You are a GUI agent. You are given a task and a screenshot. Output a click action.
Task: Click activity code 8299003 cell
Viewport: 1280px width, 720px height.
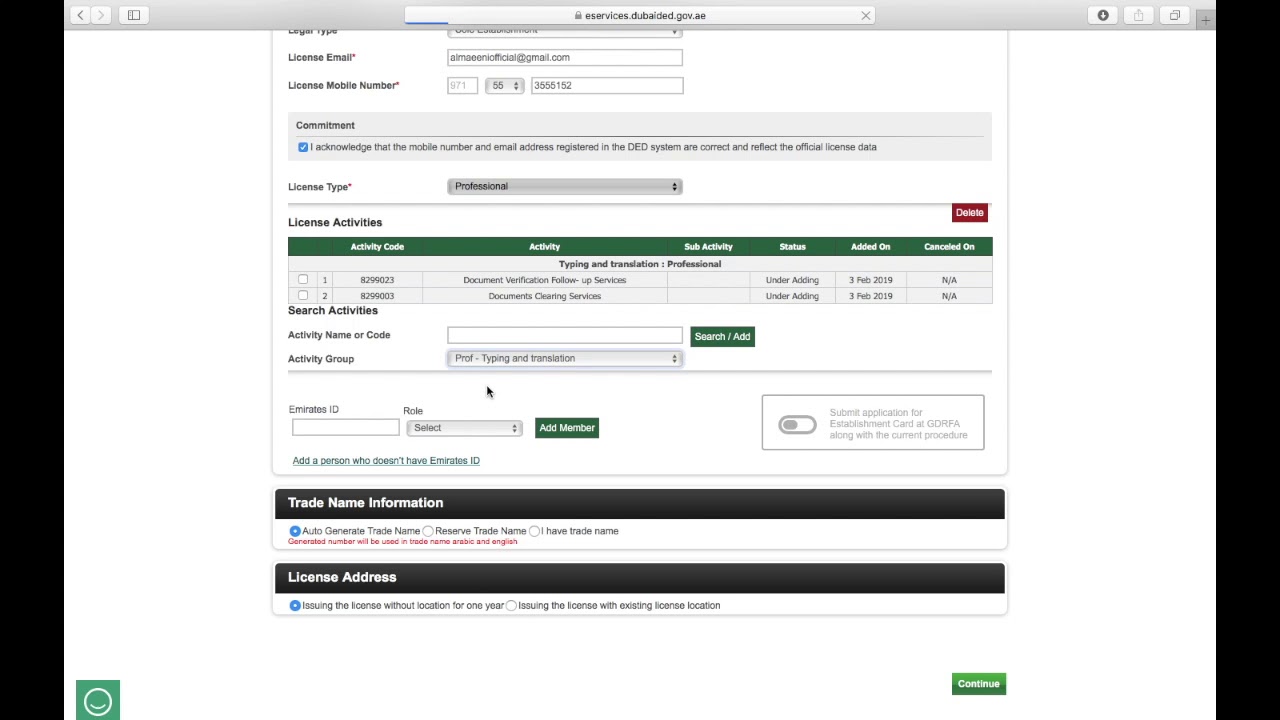(x=377, y=296)
